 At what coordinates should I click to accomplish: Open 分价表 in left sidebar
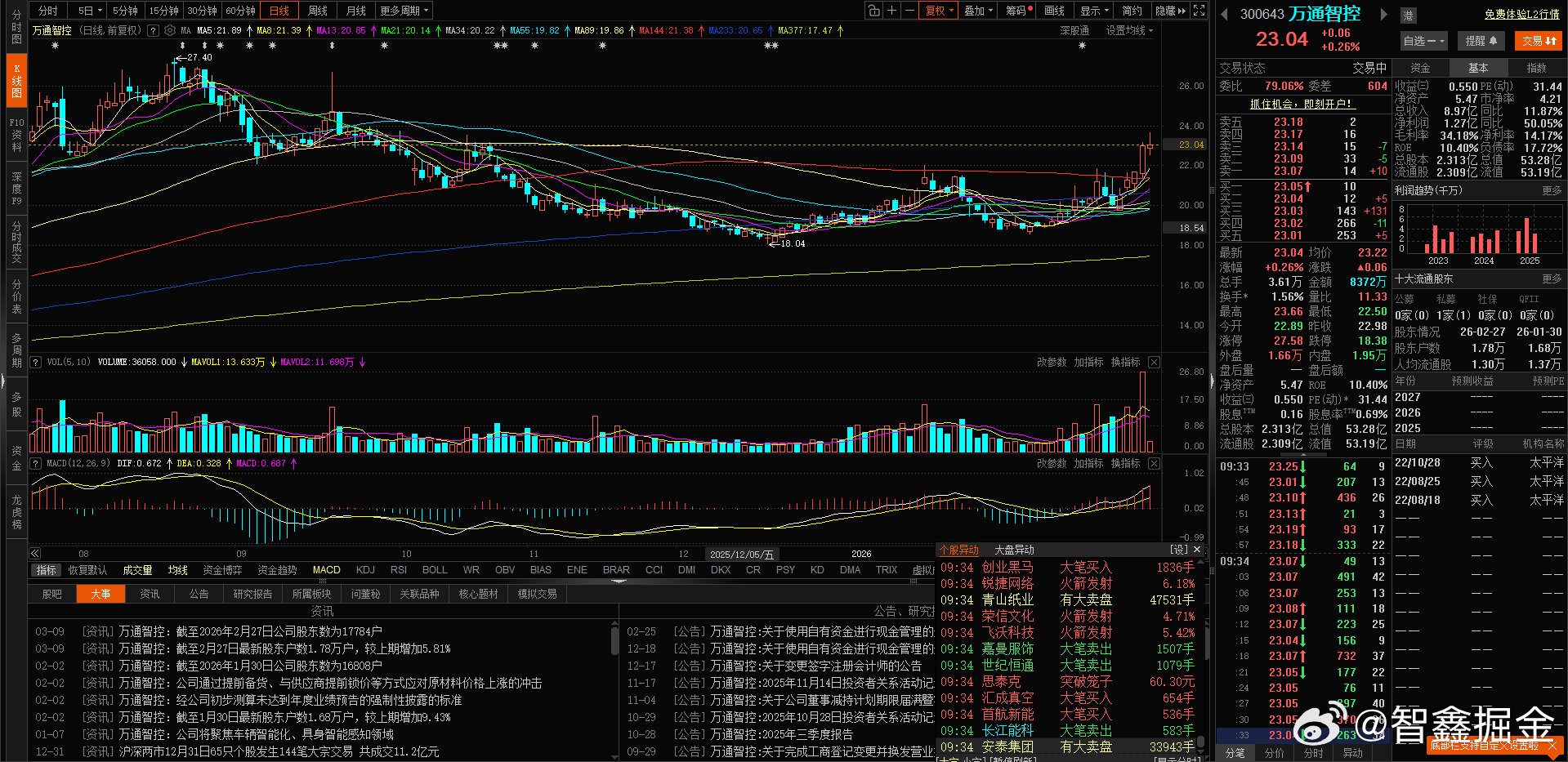[x=16, y=296]
